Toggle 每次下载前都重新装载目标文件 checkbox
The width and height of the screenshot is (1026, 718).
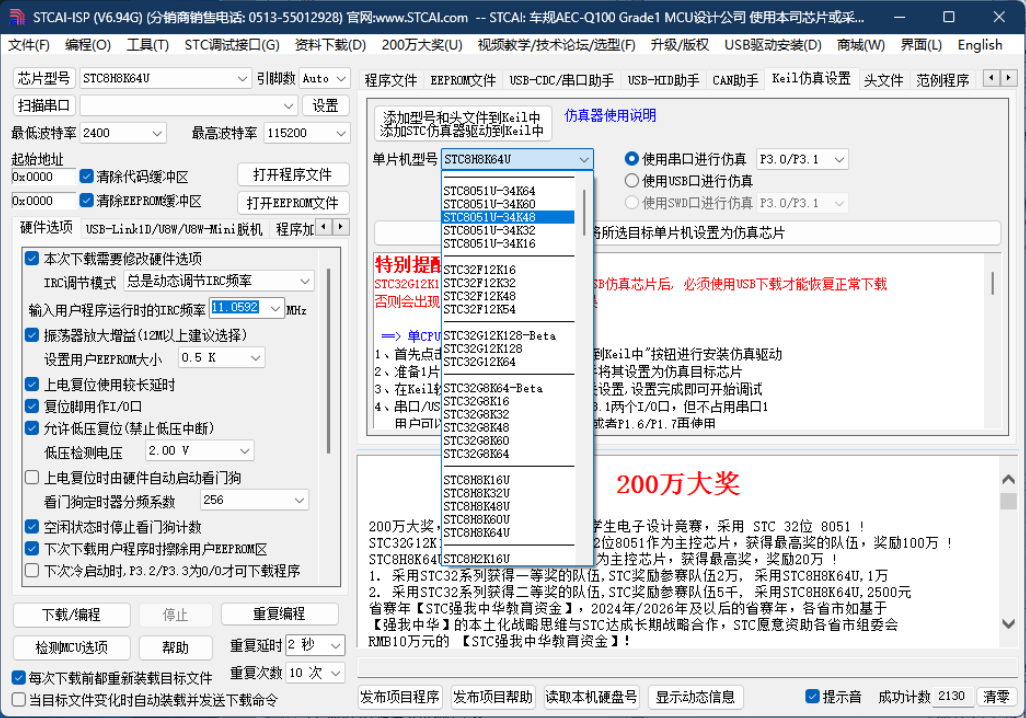point(19,677)
